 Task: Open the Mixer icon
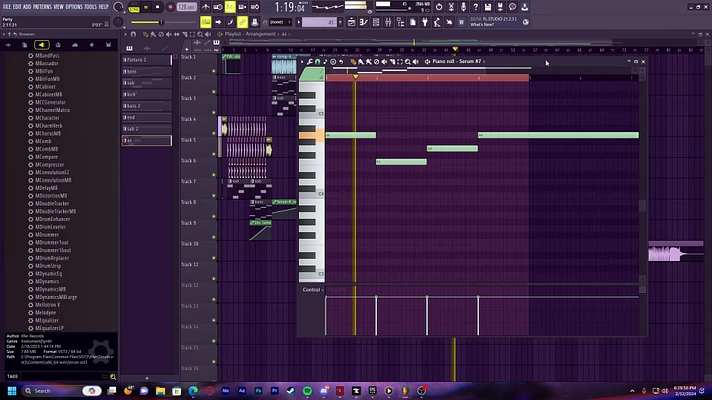click(x=388, y=22)
